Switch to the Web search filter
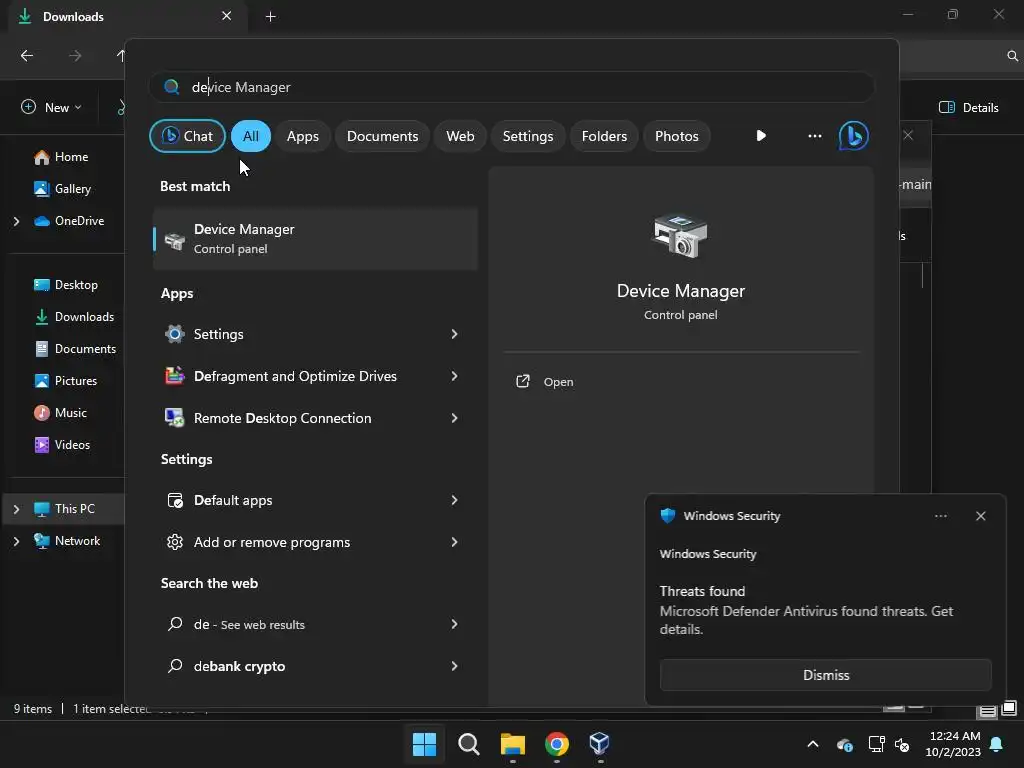 (460, 136)
